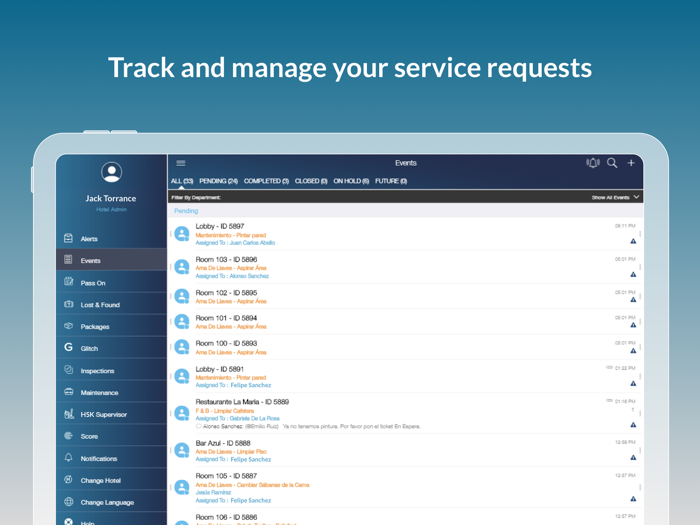The image size is (700, 525).
Task: Click avatar icon of Room 101 event
Action: [x=182, y=321]
